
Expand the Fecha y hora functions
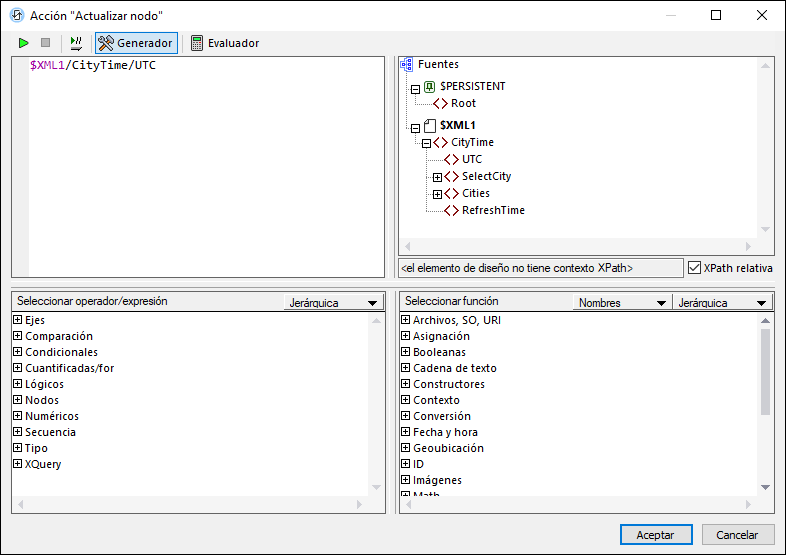point(405,432)
